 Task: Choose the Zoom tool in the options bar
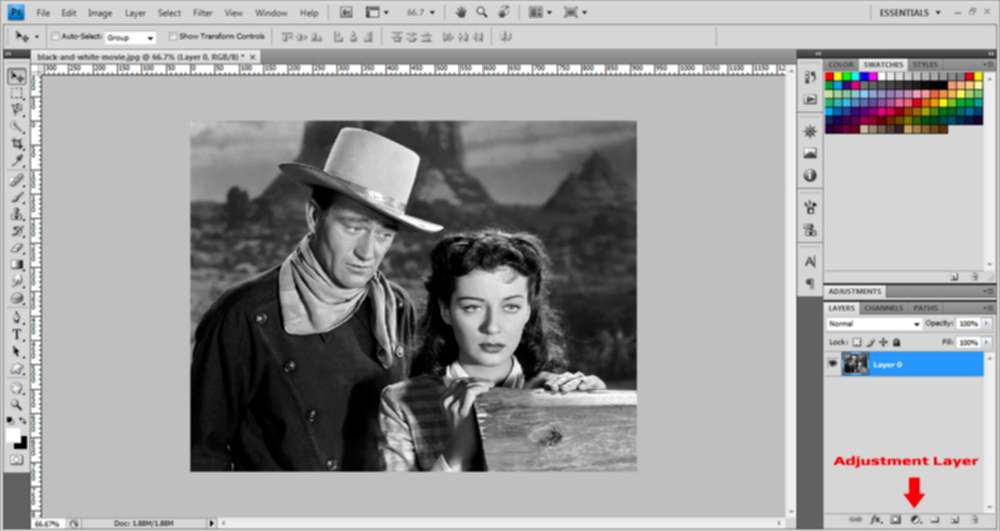click(x=482, y=12)
